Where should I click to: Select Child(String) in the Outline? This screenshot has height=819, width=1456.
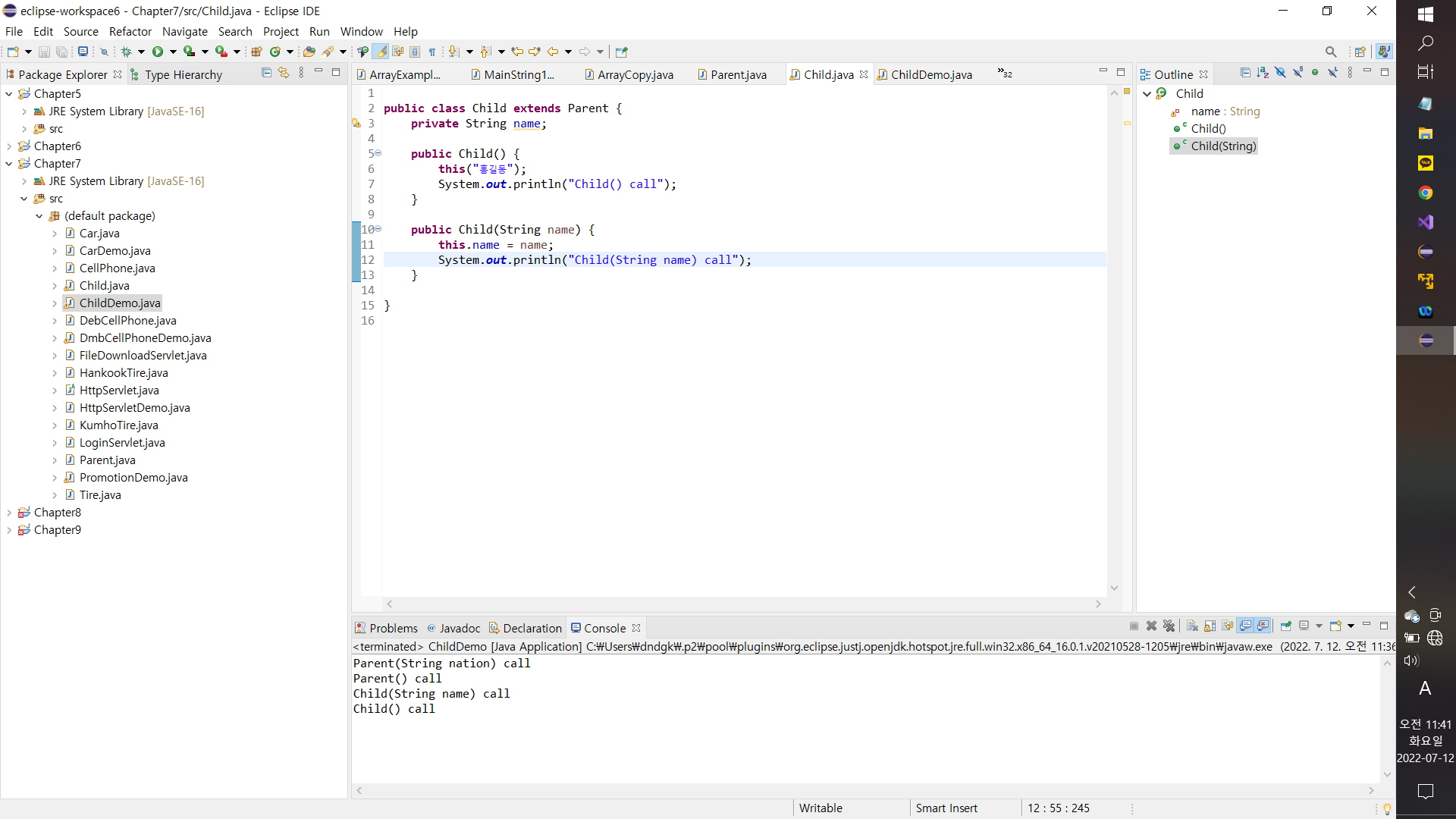coord(1222,146)
